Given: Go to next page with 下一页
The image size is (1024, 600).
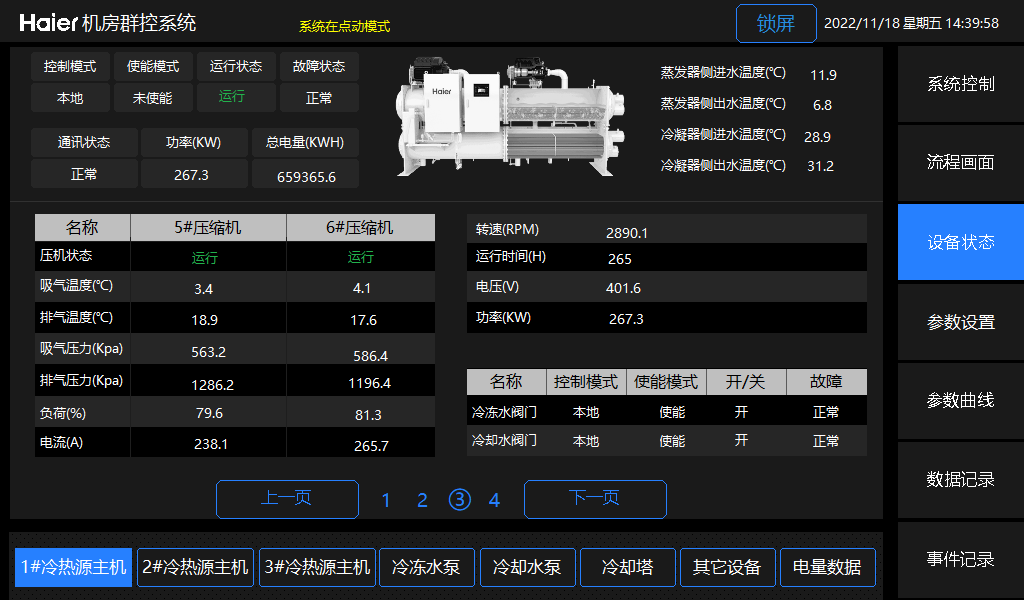Looking at the screenshot, I should (595, 499).
